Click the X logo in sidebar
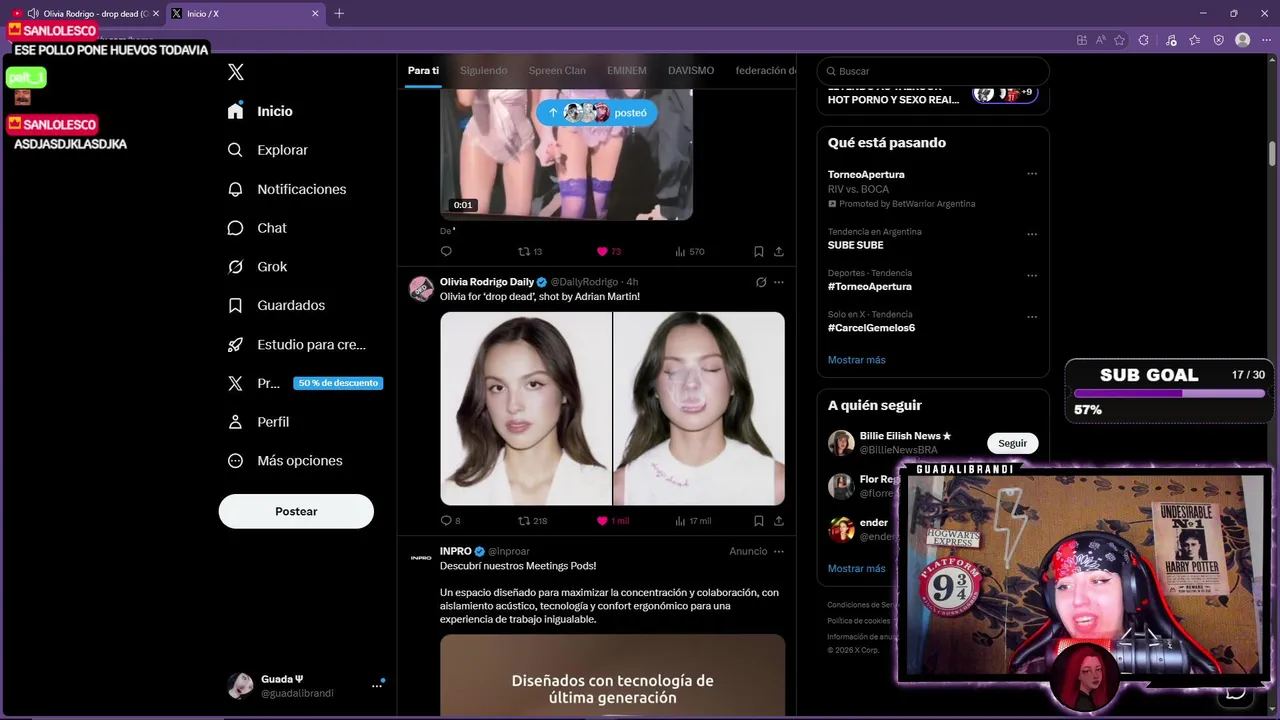 [x=236, y=72]
